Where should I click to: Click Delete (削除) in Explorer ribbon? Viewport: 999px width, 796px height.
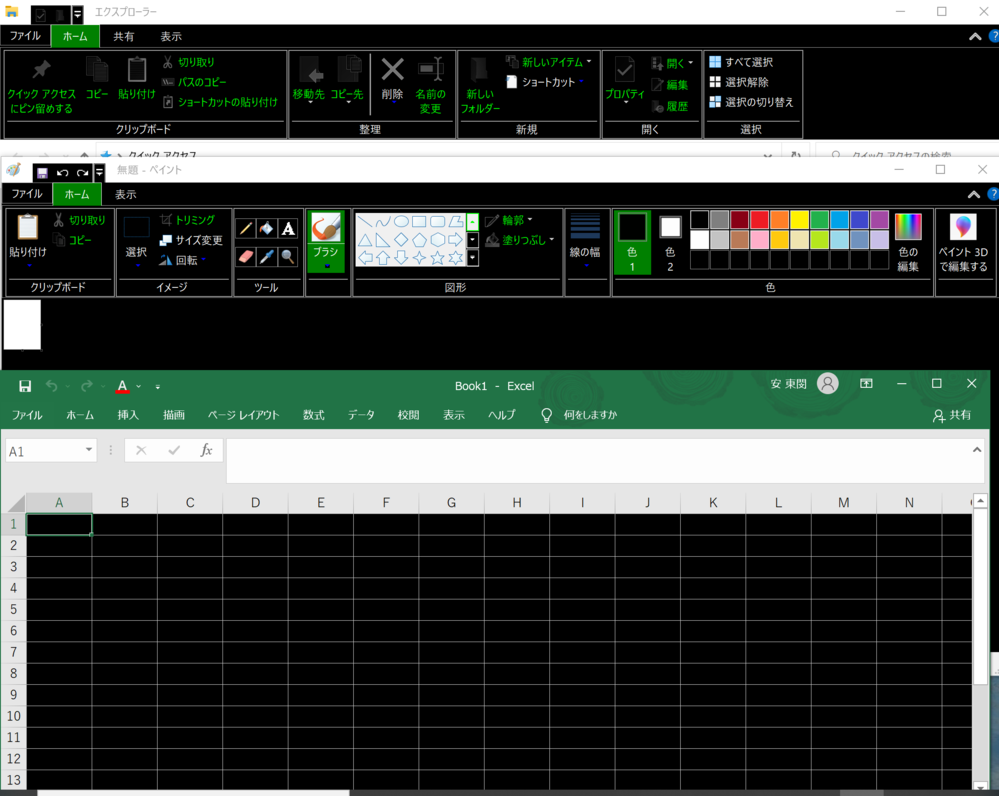pos(392,78)
